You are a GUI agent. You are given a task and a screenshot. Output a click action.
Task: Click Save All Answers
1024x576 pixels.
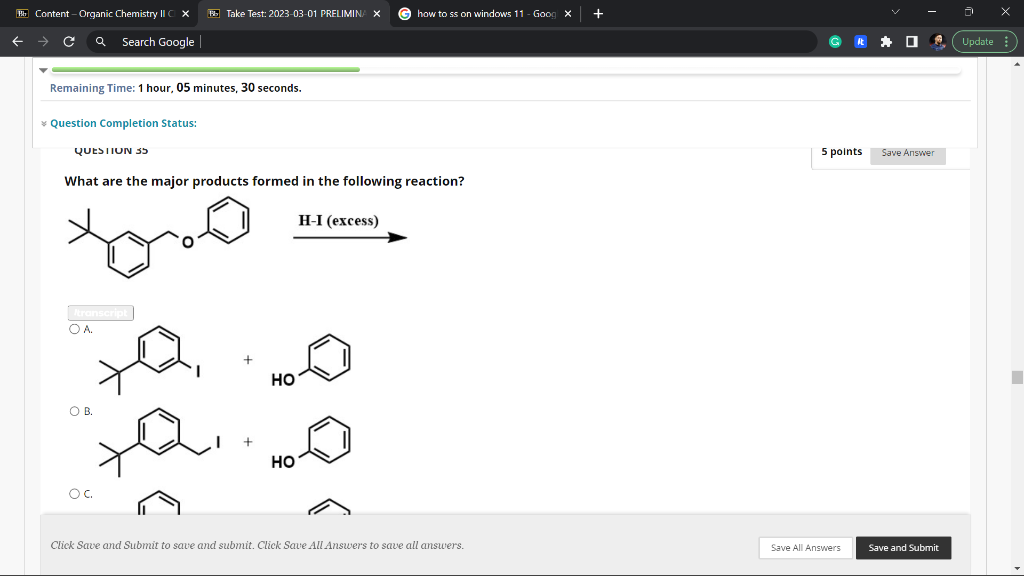805,548
